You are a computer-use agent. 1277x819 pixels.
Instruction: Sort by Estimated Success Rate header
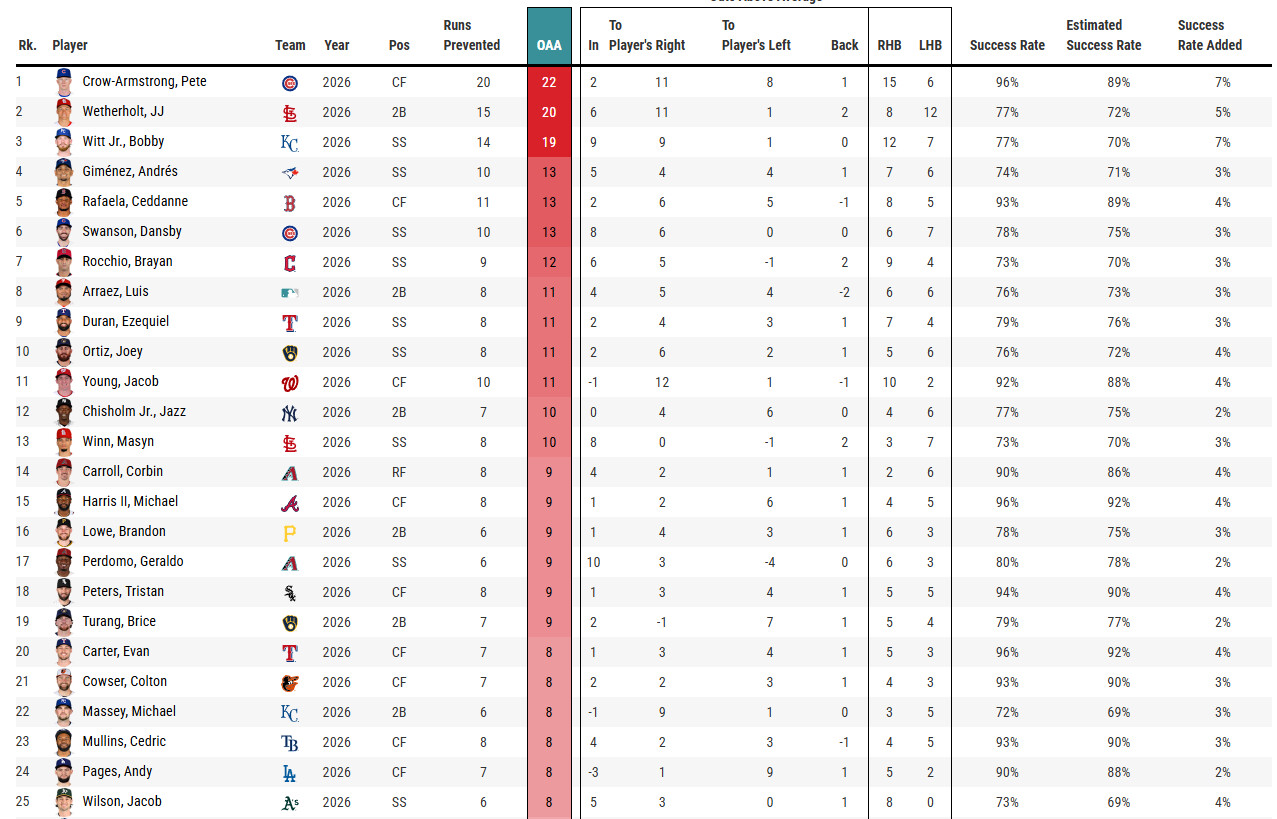pyautogui.click(x=1104, y=35)
